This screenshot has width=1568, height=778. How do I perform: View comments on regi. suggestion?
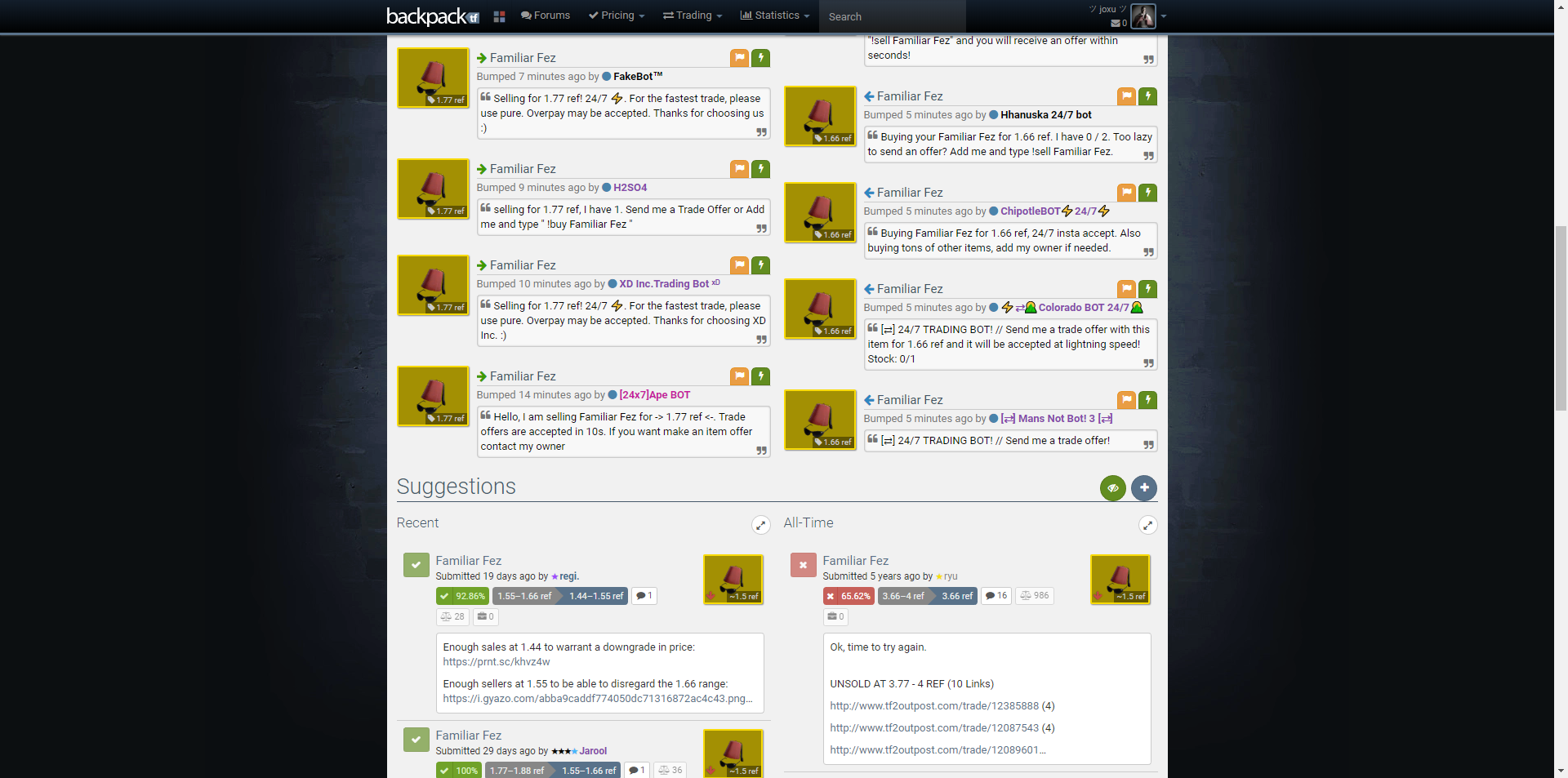(x=644, y=596)
